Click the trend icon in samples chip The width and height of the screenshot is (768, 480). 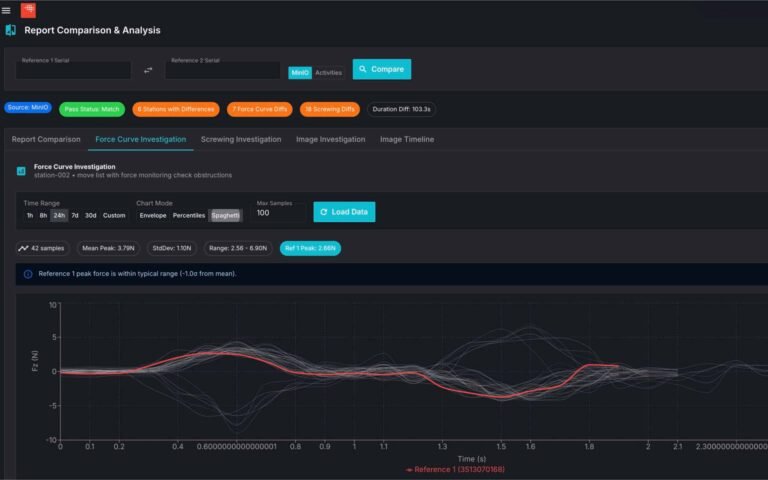23,248
